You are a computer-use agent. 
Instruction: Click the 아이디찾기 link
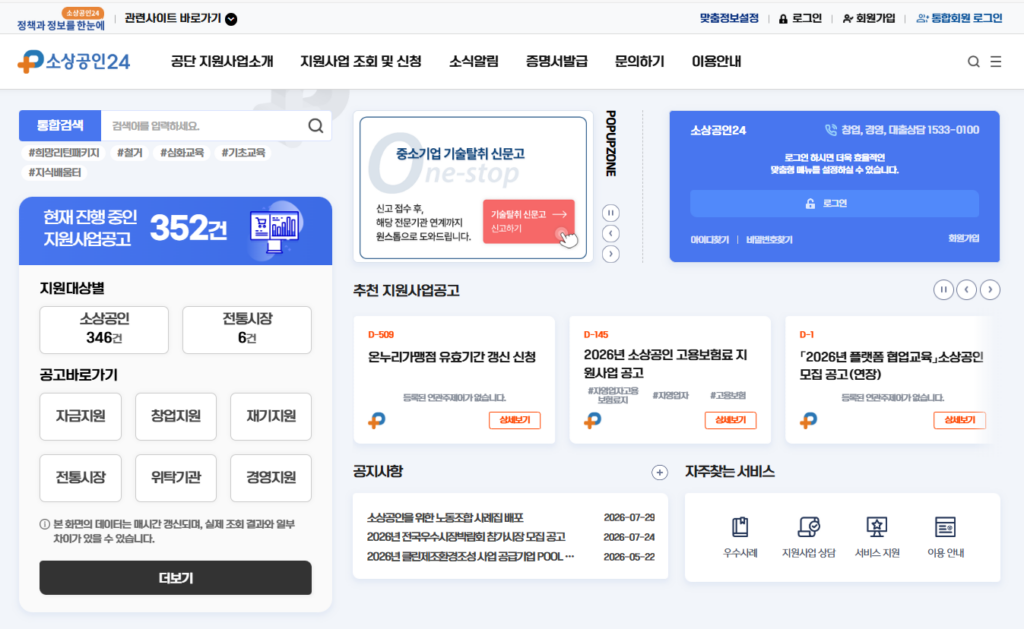click(x=709, y=240)
